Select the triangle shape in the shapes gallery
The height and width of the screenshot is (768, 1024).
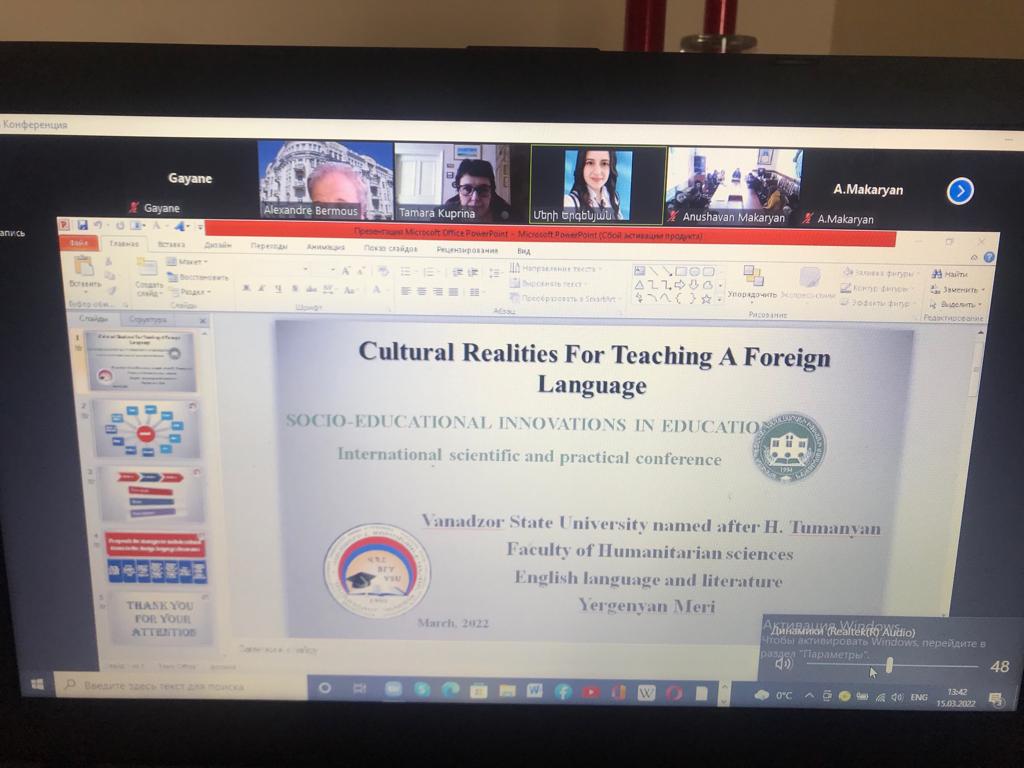pyautogui.click(x=639, y=285)
